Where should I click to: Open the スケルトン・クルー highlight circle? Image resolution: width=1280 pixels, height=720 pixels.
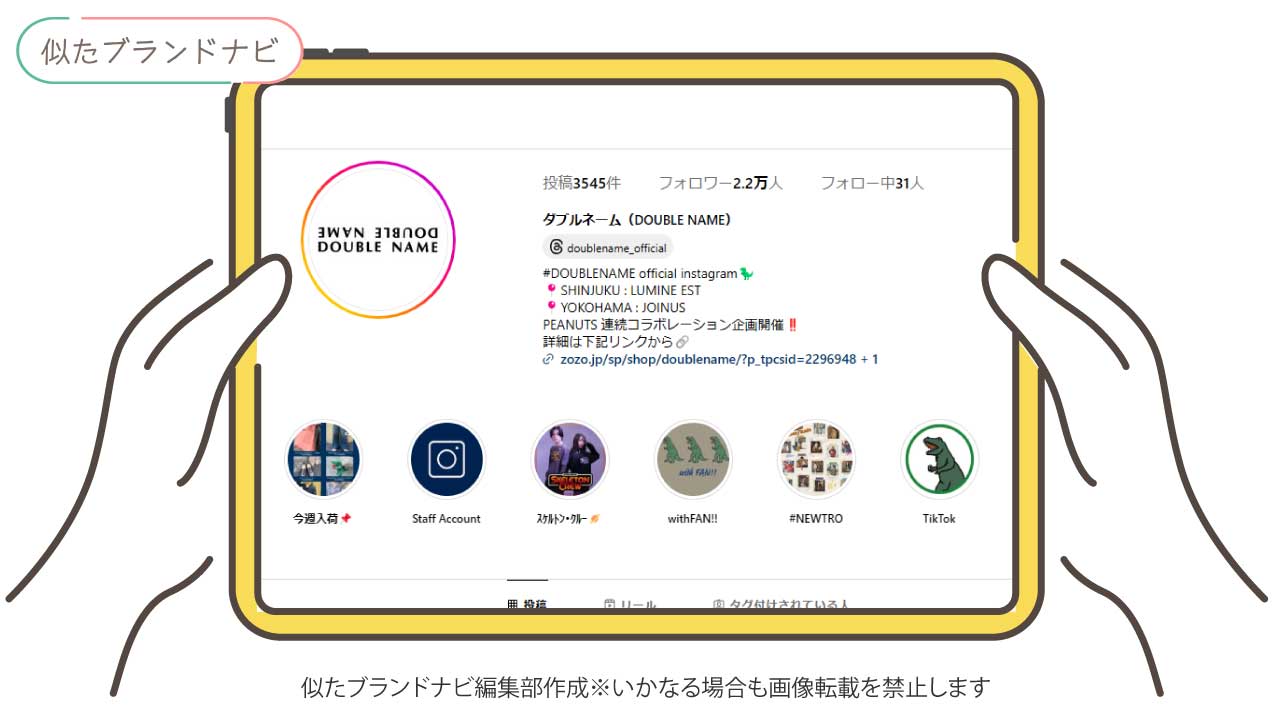(569, 460)
